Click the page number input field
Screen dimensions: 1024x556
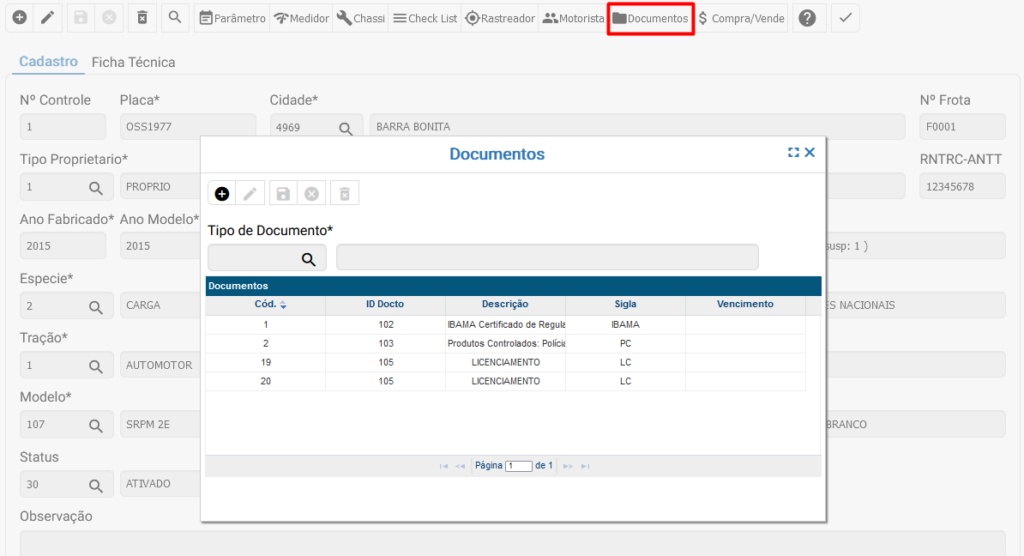click(518, 466)
